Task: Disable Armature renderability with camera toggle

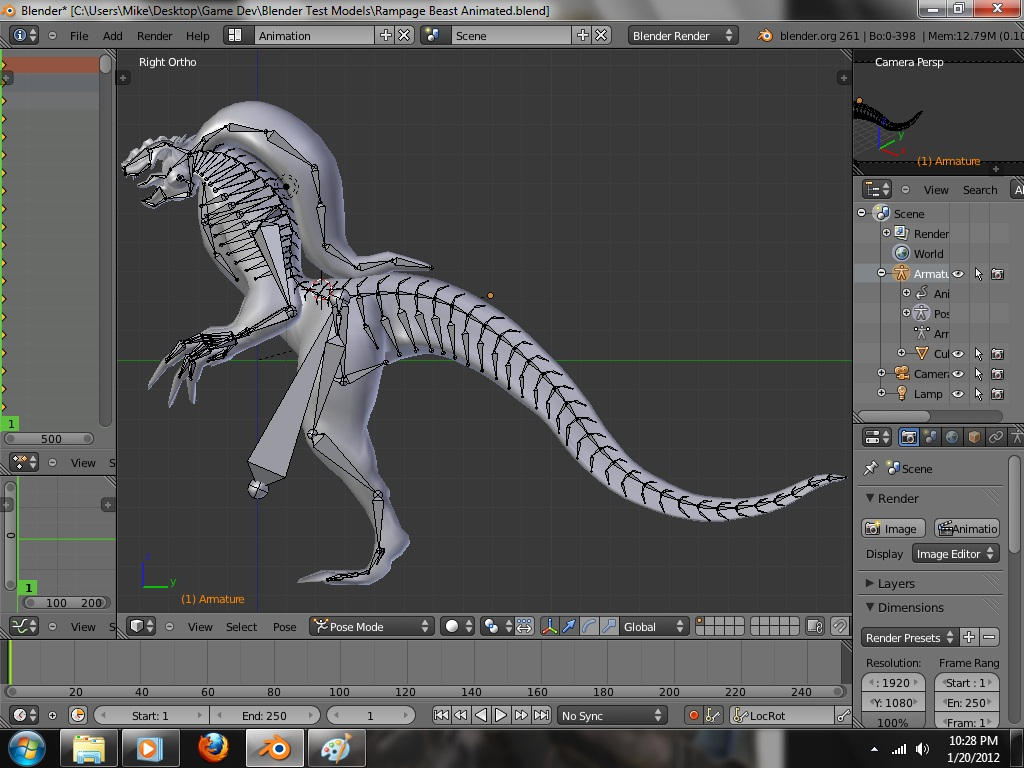Action: tap(998, 274)
